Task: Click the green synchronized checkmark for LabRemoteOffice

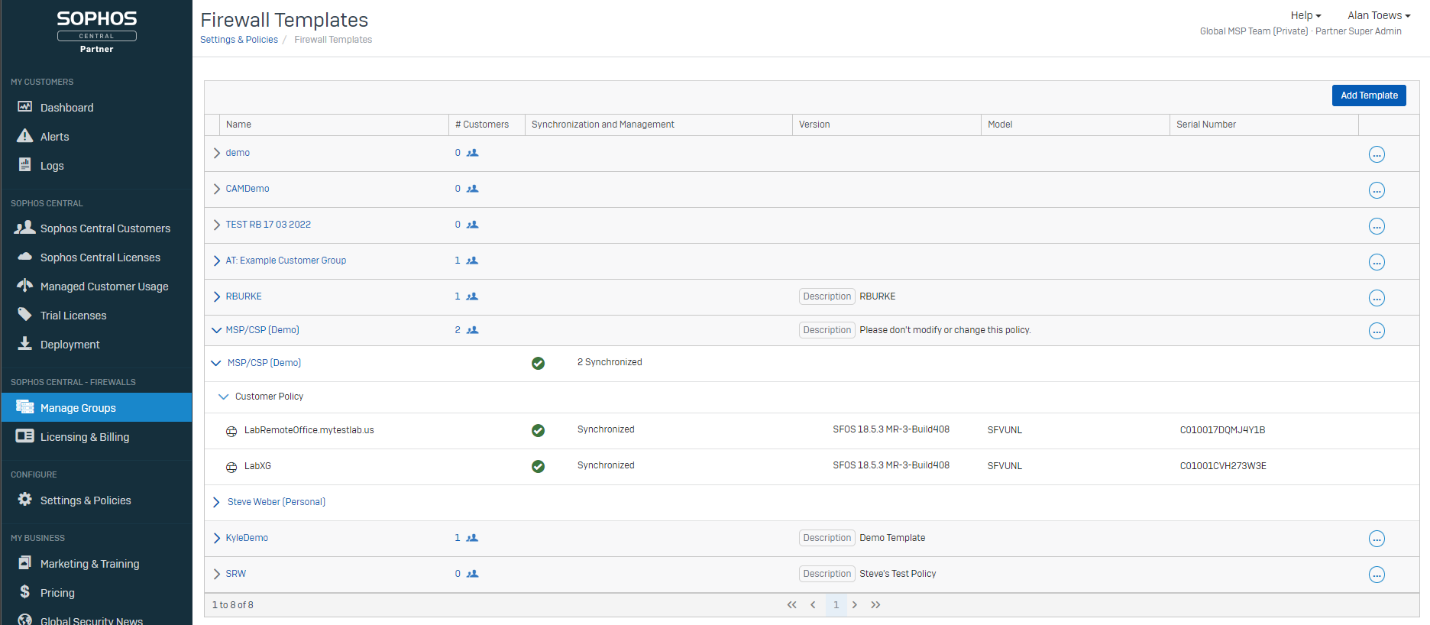Action: coord(538,430)
